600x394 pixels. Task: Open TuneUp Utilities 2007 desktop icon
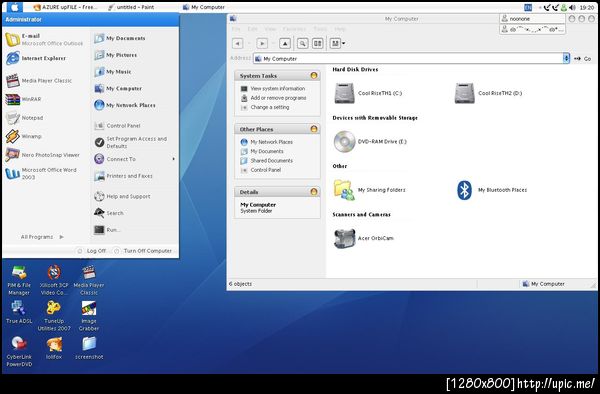[x=54, y=316]
